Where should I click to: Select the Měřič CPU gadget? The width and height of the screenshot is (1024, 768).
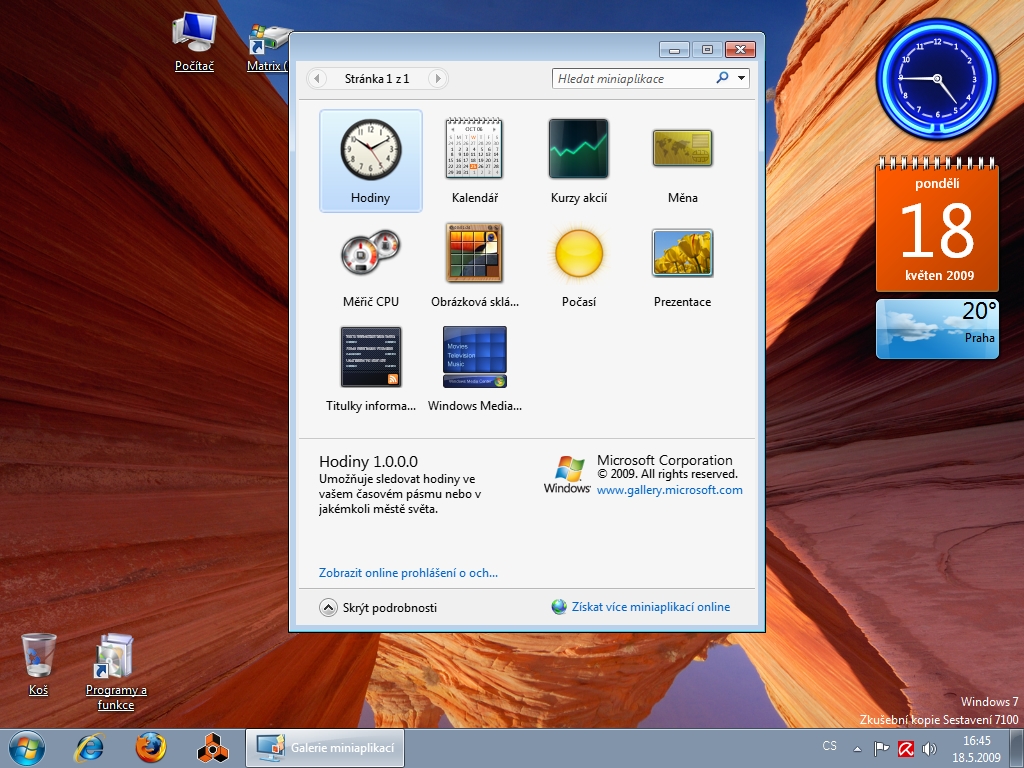[370, 265]
